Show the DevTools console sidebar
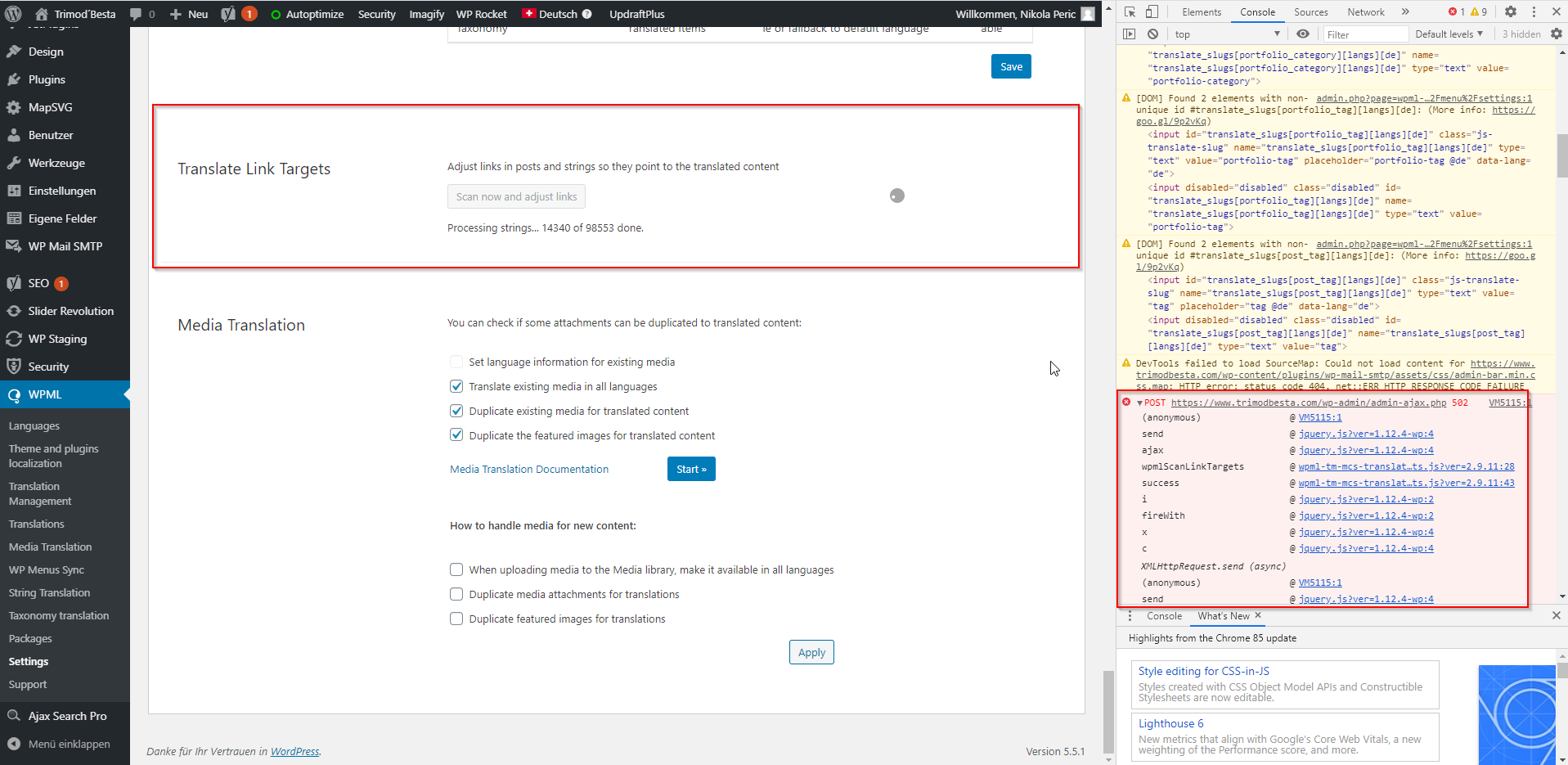This screenshot has height=765, width=1568. [x=1130, y=34]
